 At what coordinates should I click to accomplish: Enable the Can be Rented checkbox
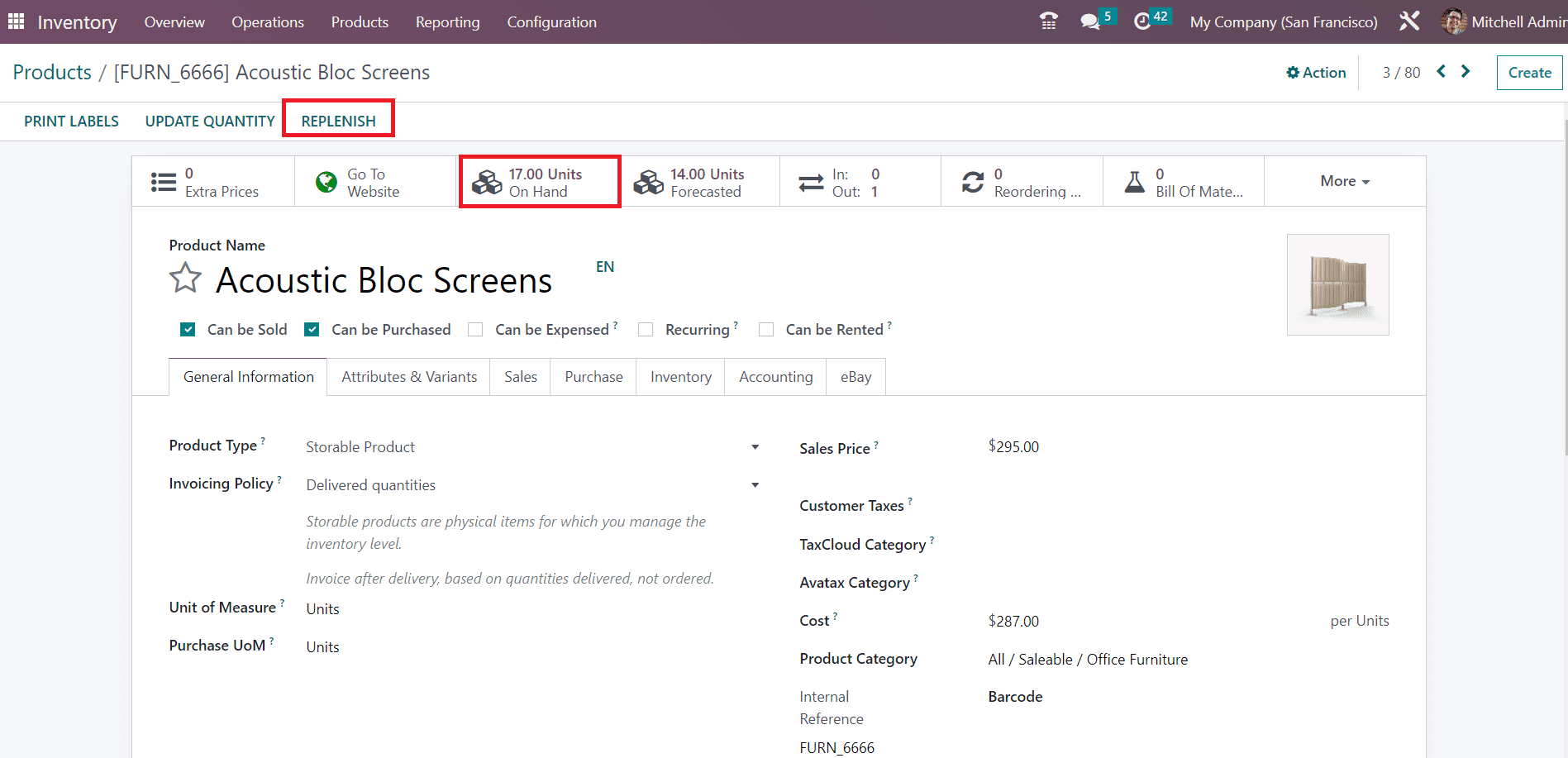tap(766, 330)
